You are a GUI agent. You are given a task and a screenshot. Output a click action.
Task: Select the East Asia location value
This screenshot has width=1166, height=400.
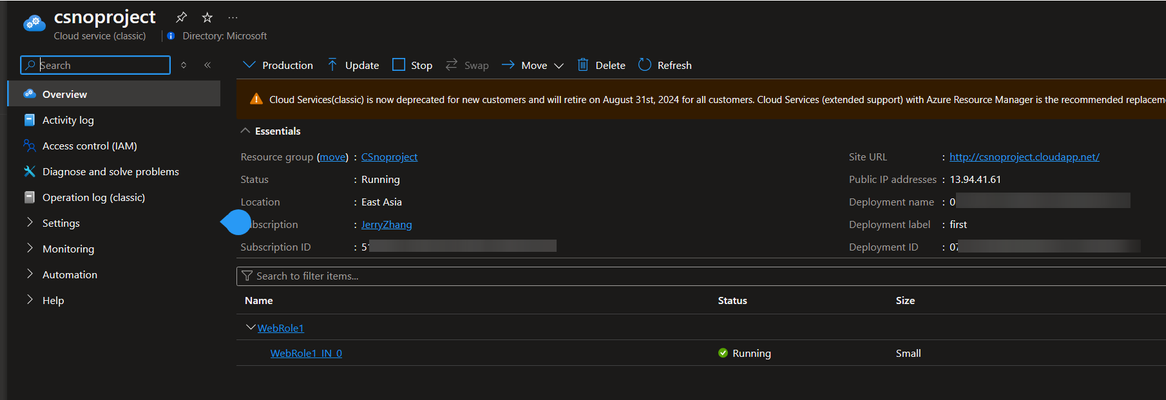381,201
